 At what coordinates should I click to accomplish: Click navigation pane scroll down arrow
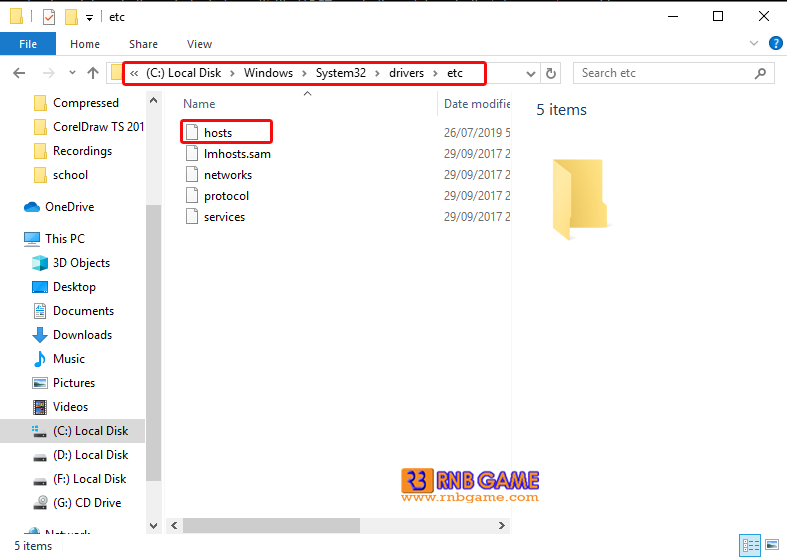pyautogui.click(x=154, y=526)
